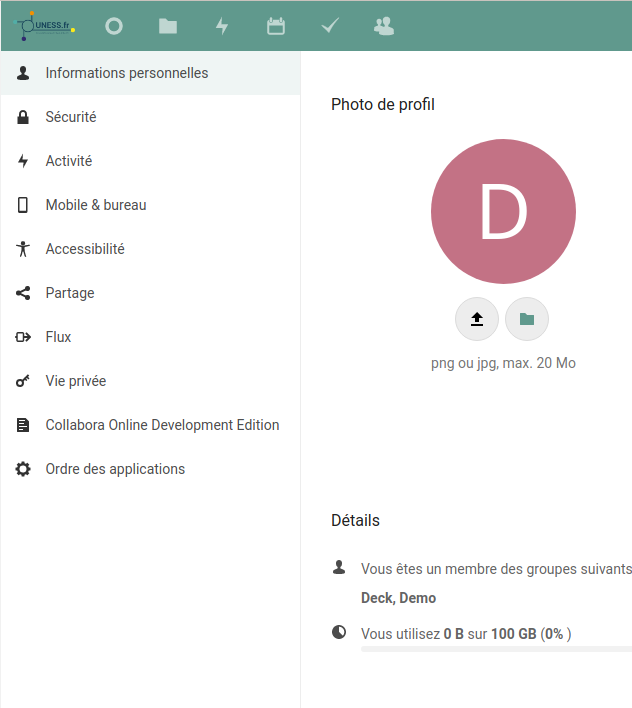632x708 pixels.
Task: Open the Contacts people icon
Action: pos(383,26)
